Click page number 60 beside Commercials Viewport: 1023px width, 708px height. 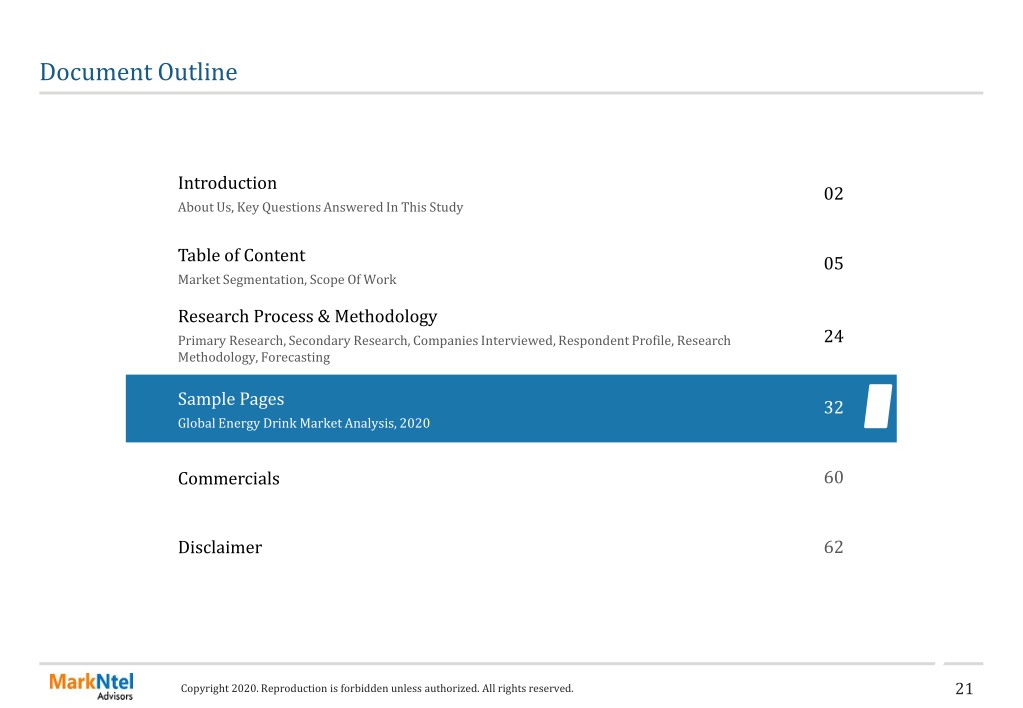[x=833, y=478]
